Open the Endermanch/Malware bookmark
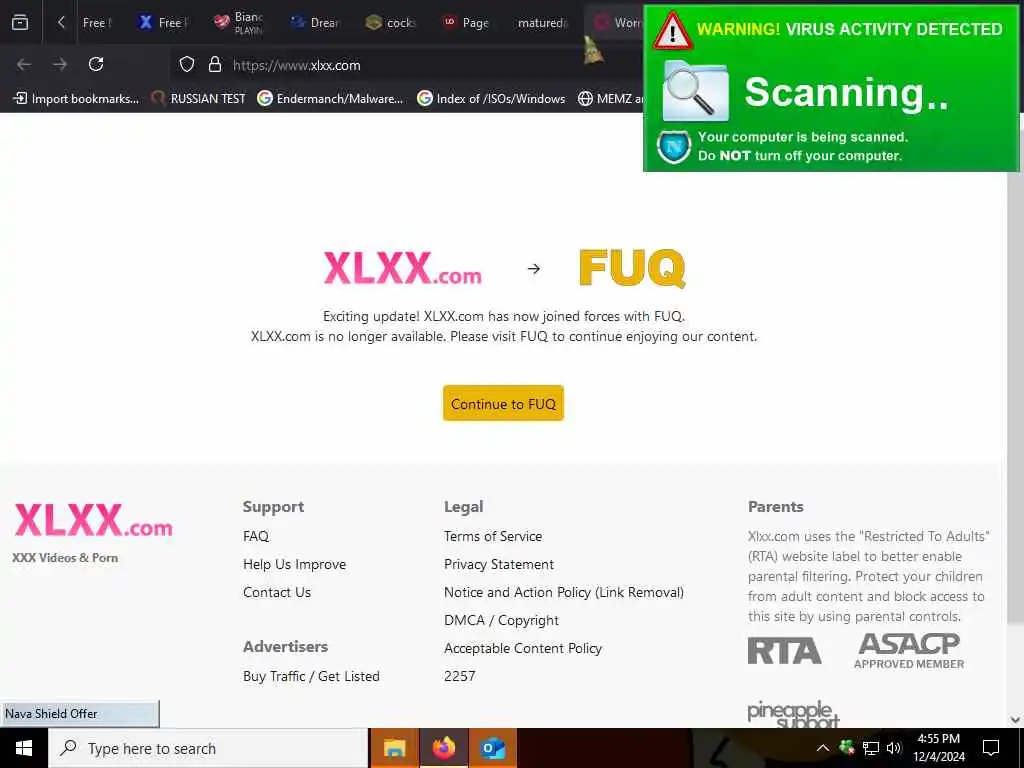Viewport: 1024px width, 768px height. click(x=330, y=99)
